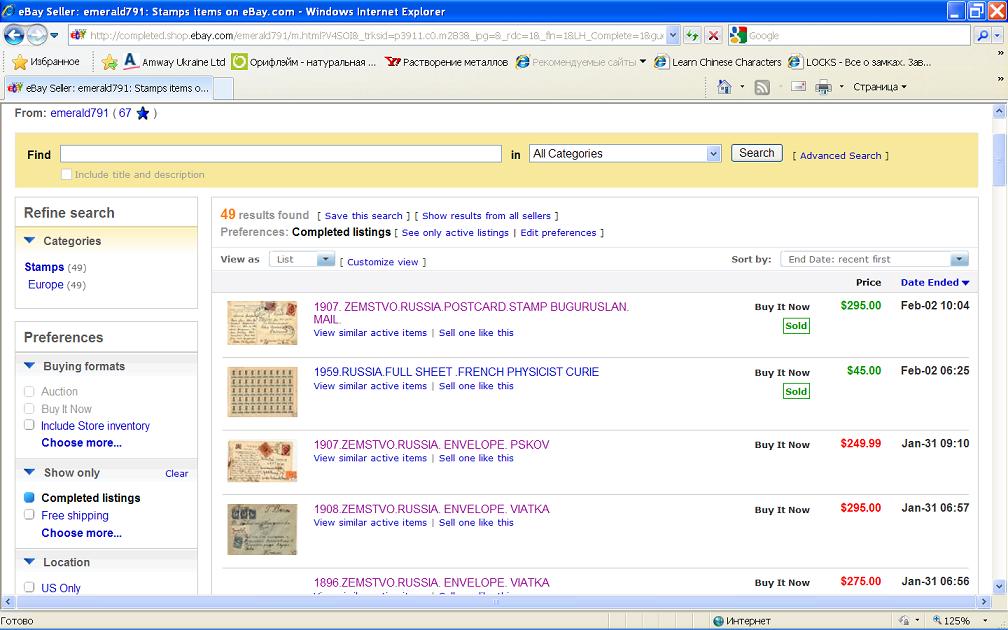Click the browser Back arrow button
The image size is (1008, 630).
14,35
